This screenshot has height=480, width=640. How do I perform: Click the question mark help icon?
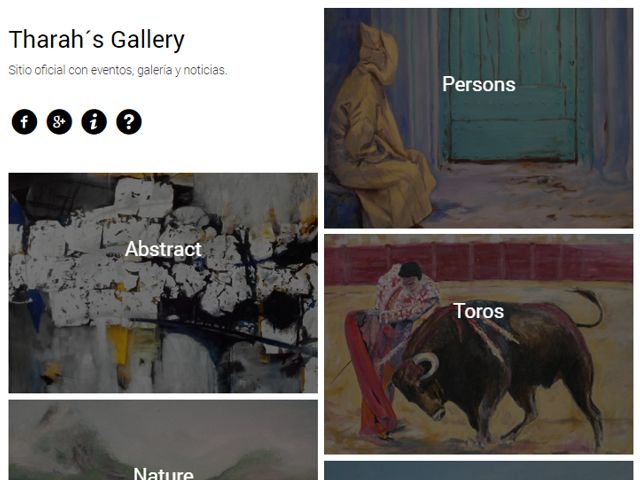click(x=128, y=122)
